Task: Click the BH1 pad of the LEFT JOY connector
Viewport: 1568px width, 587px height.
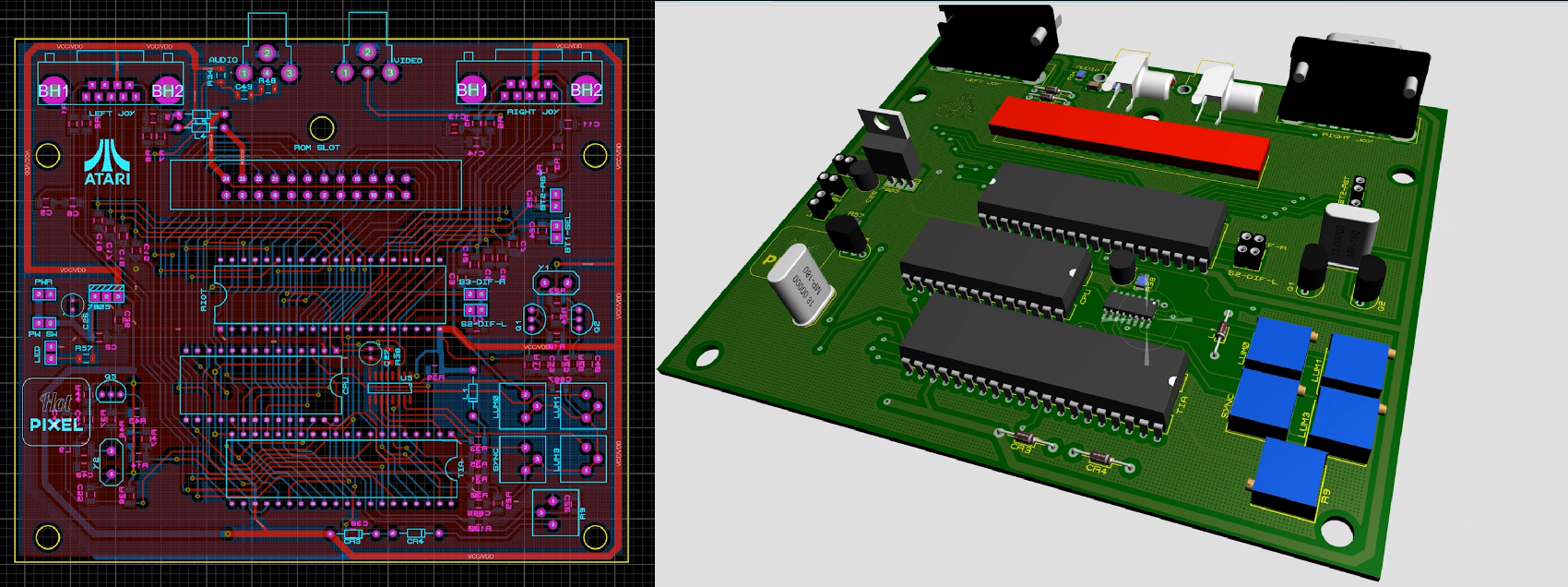Action: pyautogui.click(x=53, y=90)
